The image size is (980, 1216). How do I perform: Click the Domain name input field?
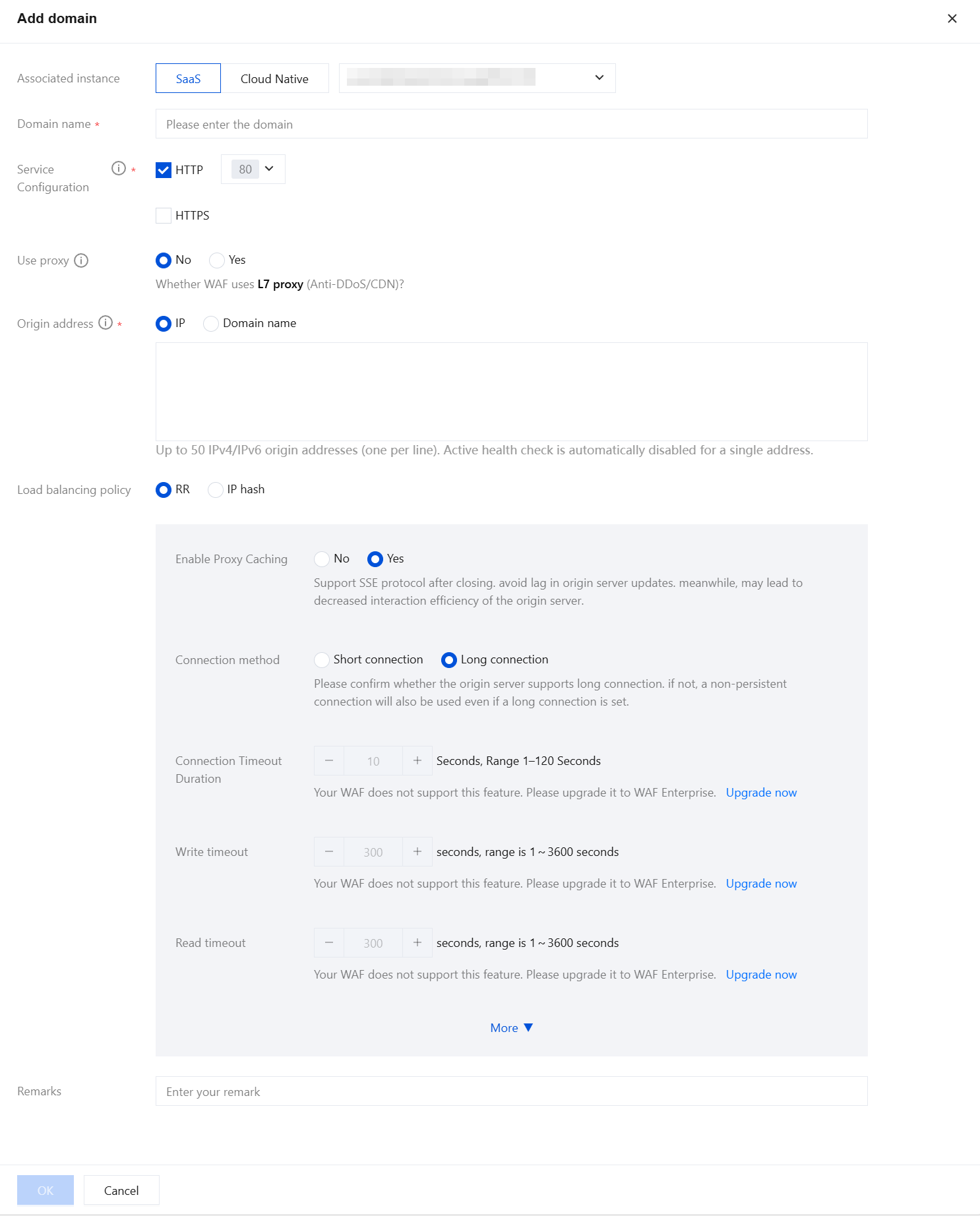tap(511, 124)
